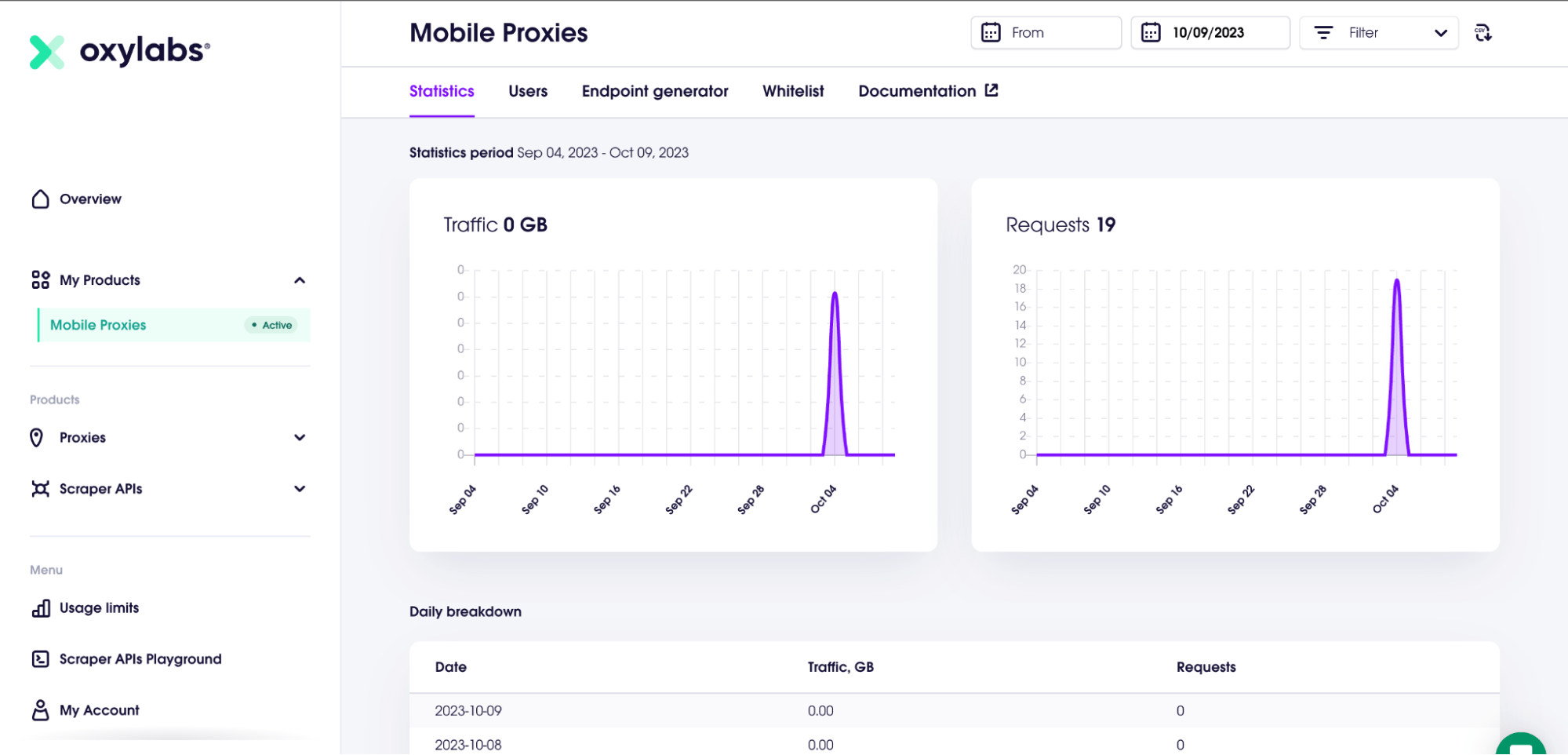The height and width of the screenshot is (755, 1568).
Task: Open the Scraper APIs Playground terminal icon
Action: pyautogui.click(x=40, y=659)
